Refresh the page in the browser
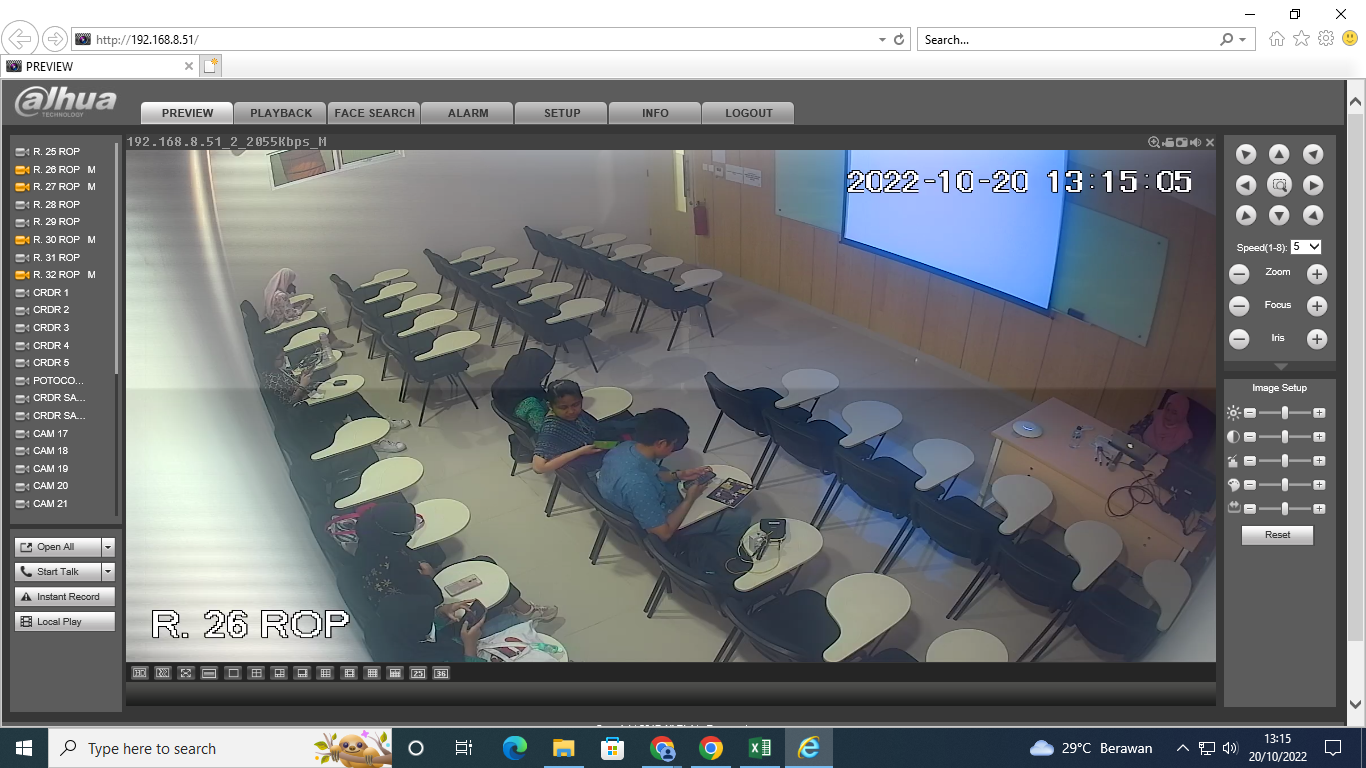 899,40
